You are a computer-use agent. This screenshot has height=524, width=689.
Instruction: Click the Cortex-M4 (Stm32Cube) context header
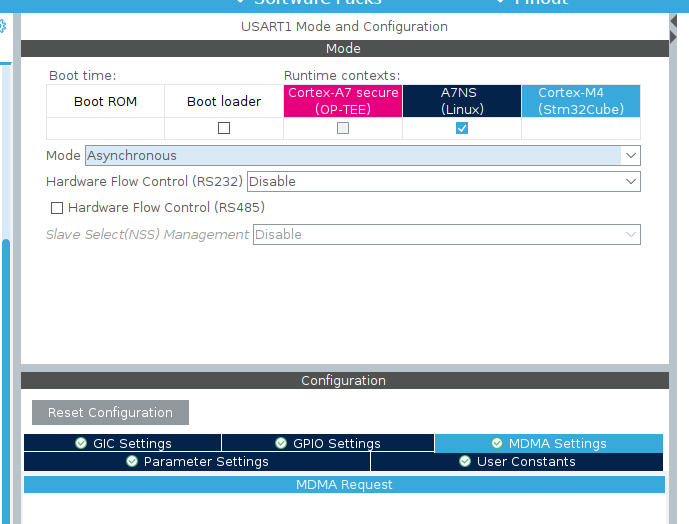click(581, 101)
